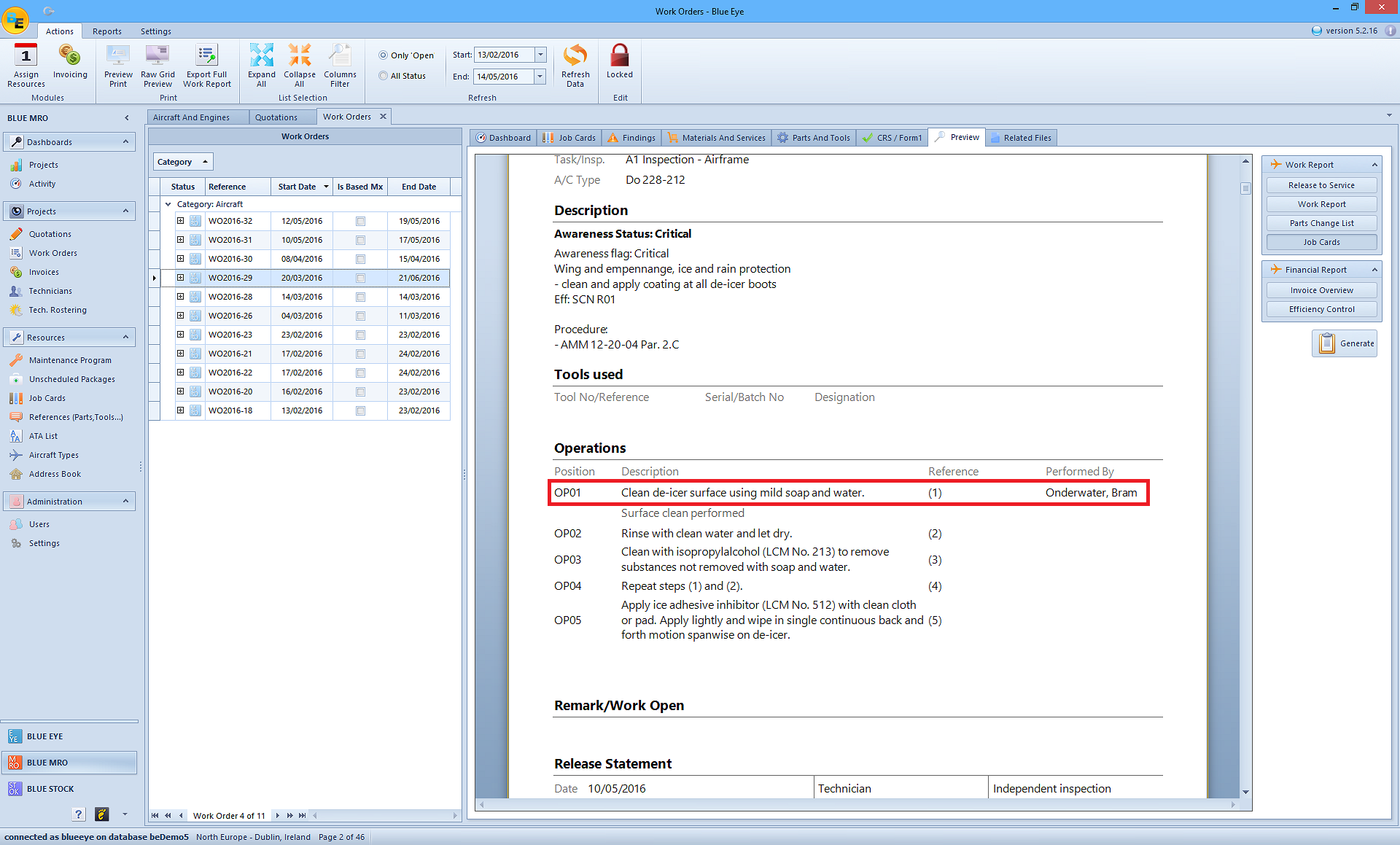1400x845 pixels.
Task: Expand the WO2016-30 work order row
Action: pyautogui.click(x=180, y=259)
